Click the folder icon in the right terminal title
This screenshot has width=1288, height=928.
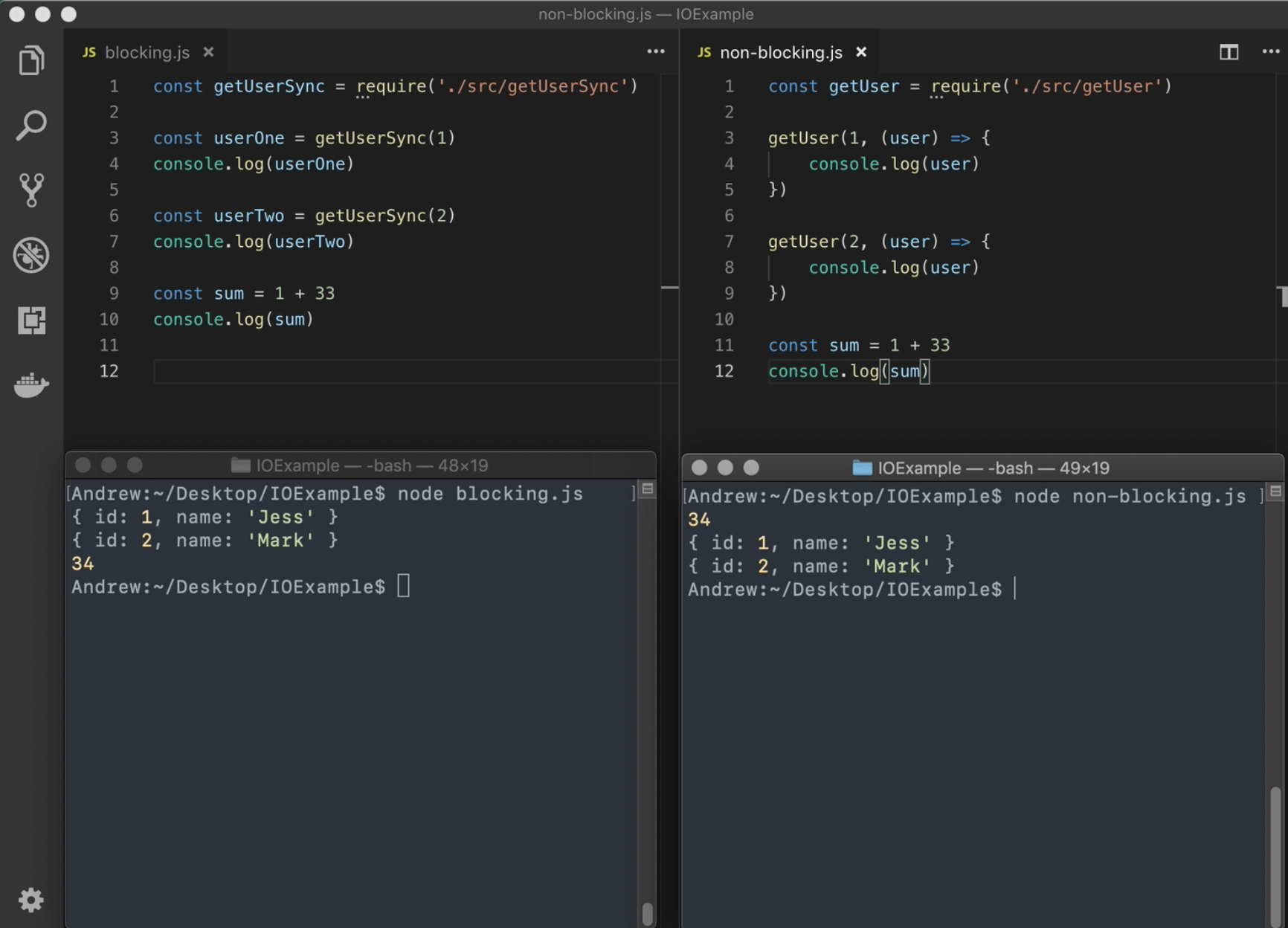coord(862,468)
